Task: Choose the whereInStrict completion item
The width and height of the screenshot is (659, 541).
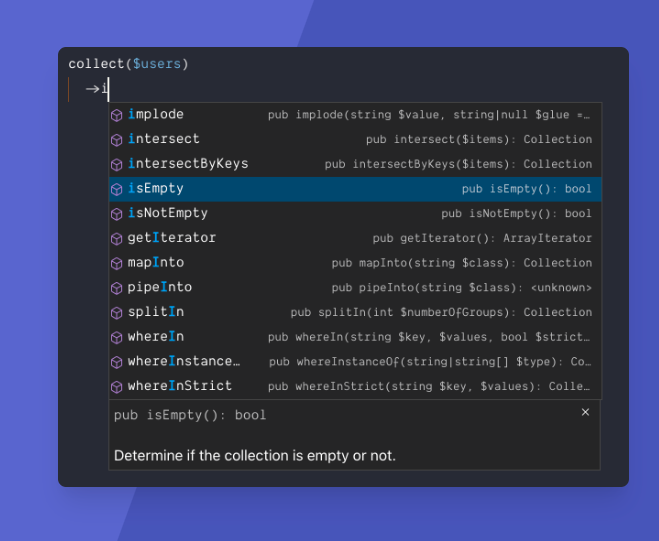Action: 355,387
